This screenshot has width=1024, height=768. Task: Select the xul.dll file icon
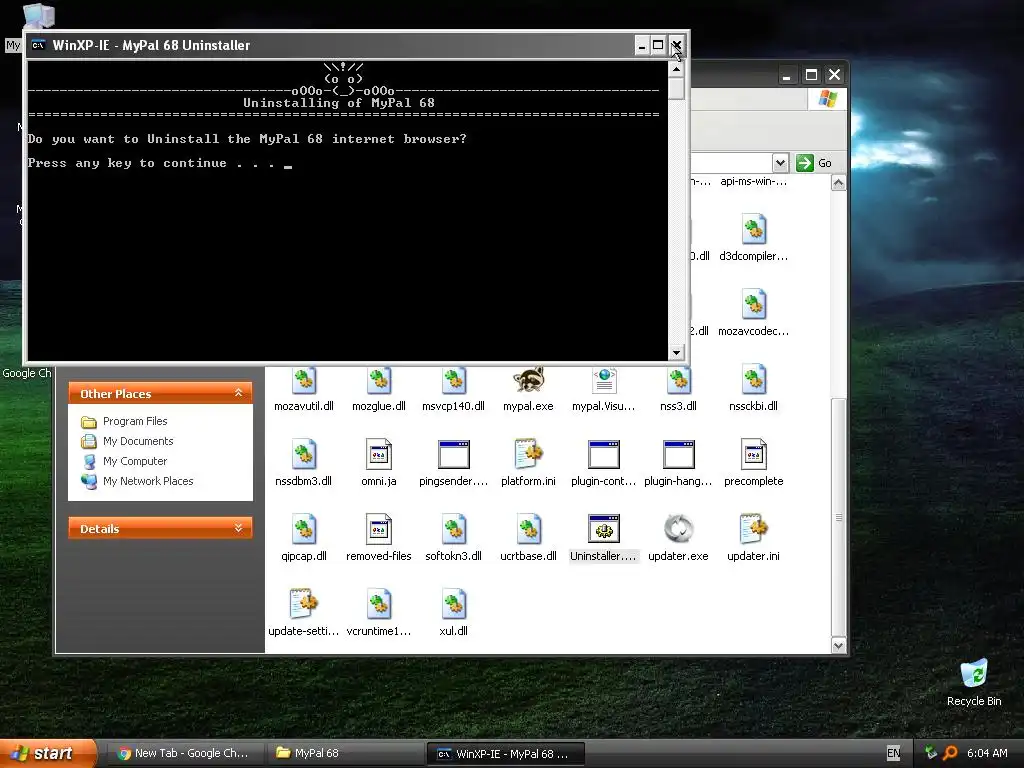453,604
